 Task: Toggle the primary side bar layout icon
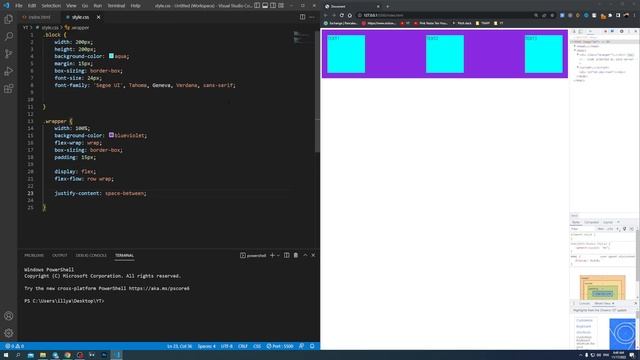pos(257,6)
